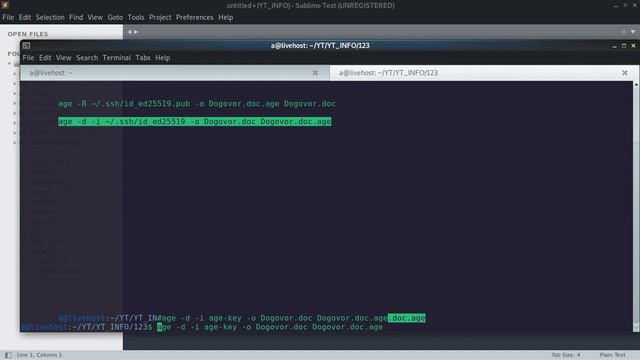The height and width of the screenshot is (360, 640).
Task: Change Tab Size: 4 in status bar
Action: point(566,355)
